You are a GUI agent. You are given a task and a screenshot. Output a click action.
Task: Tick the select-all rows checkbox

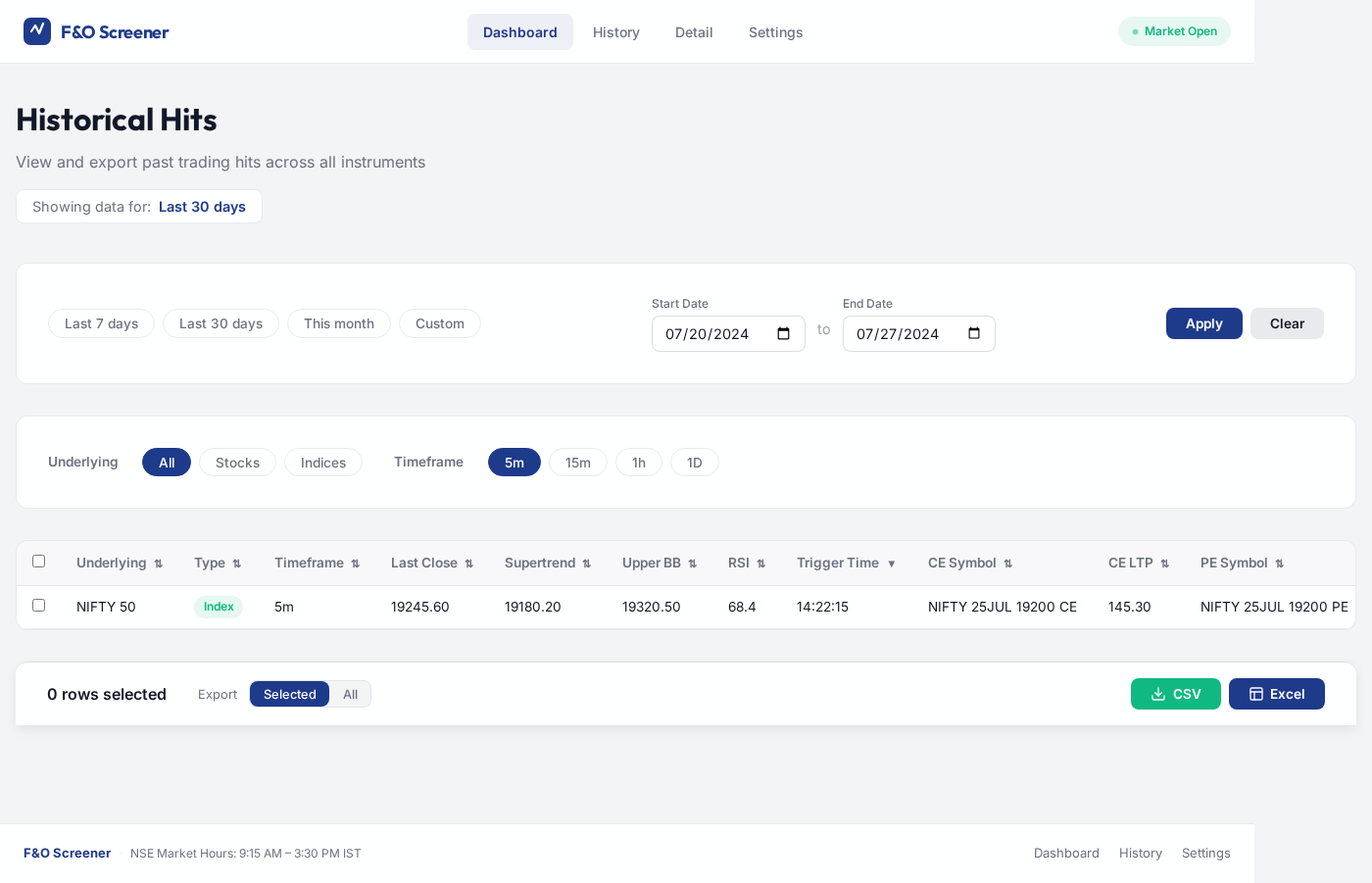tap(39, 562)
